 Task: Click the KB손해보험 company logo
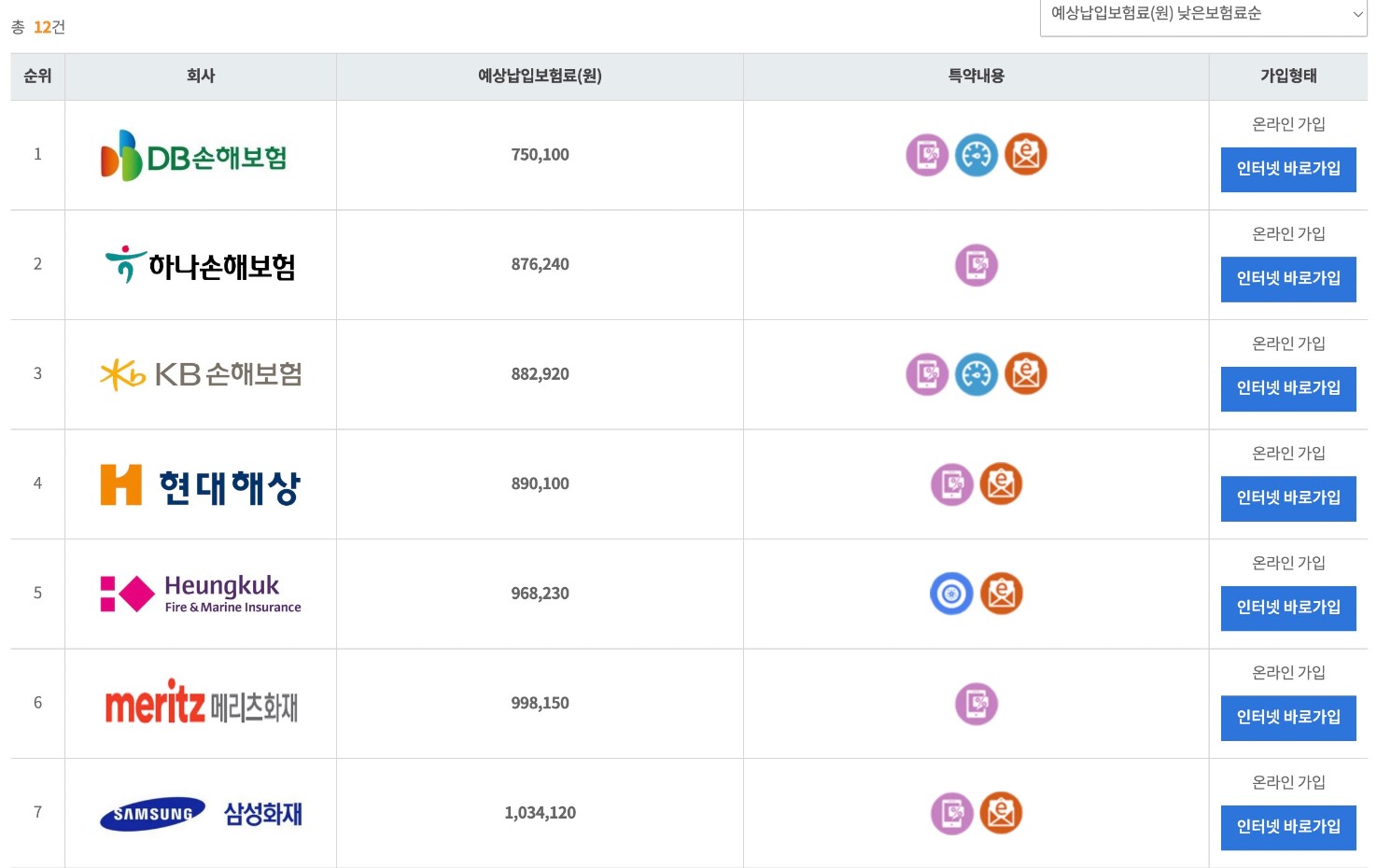pyautogui.click(x=201, y=374)
